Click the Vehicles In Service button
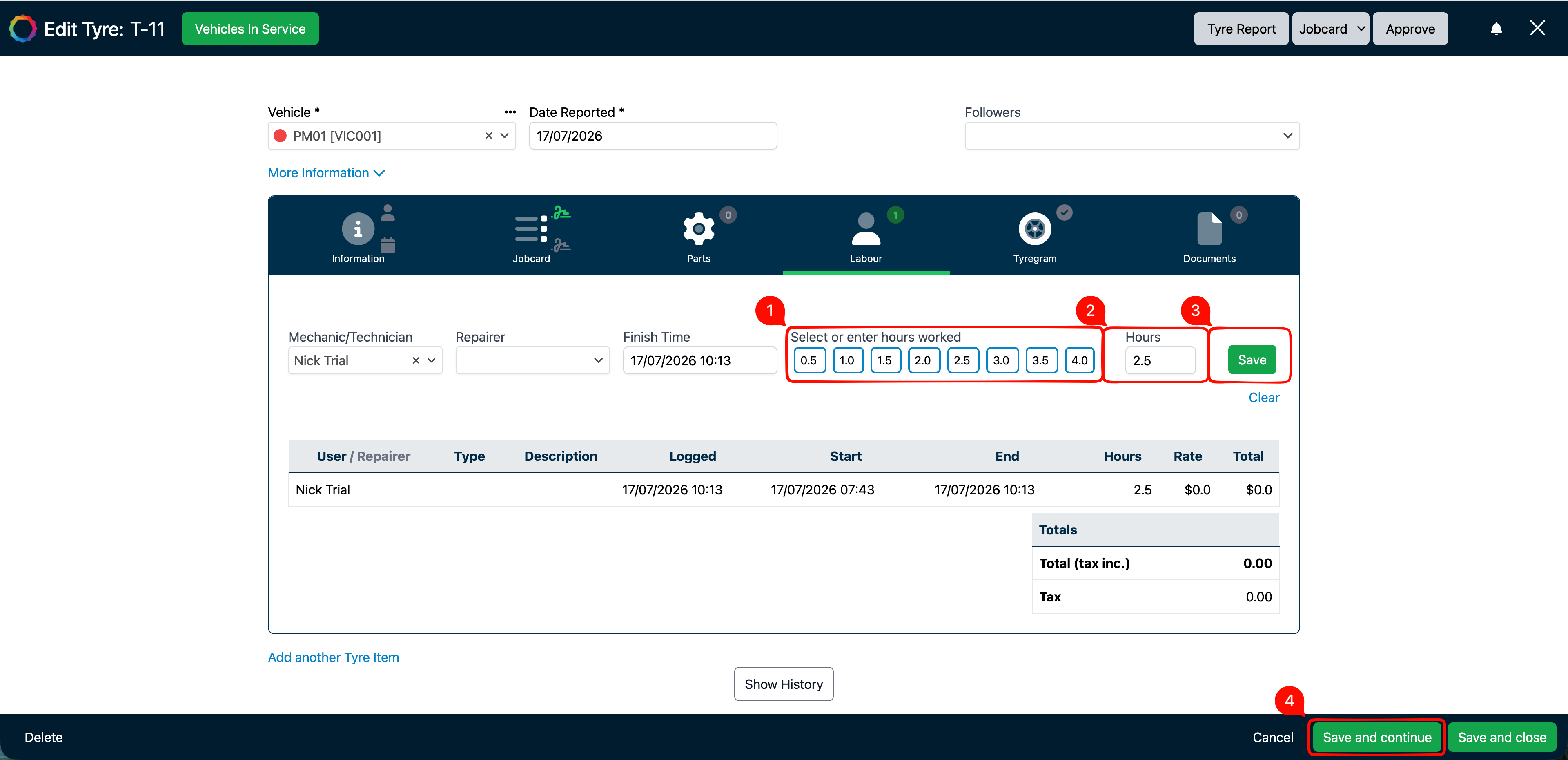 (x=249, y=29)
